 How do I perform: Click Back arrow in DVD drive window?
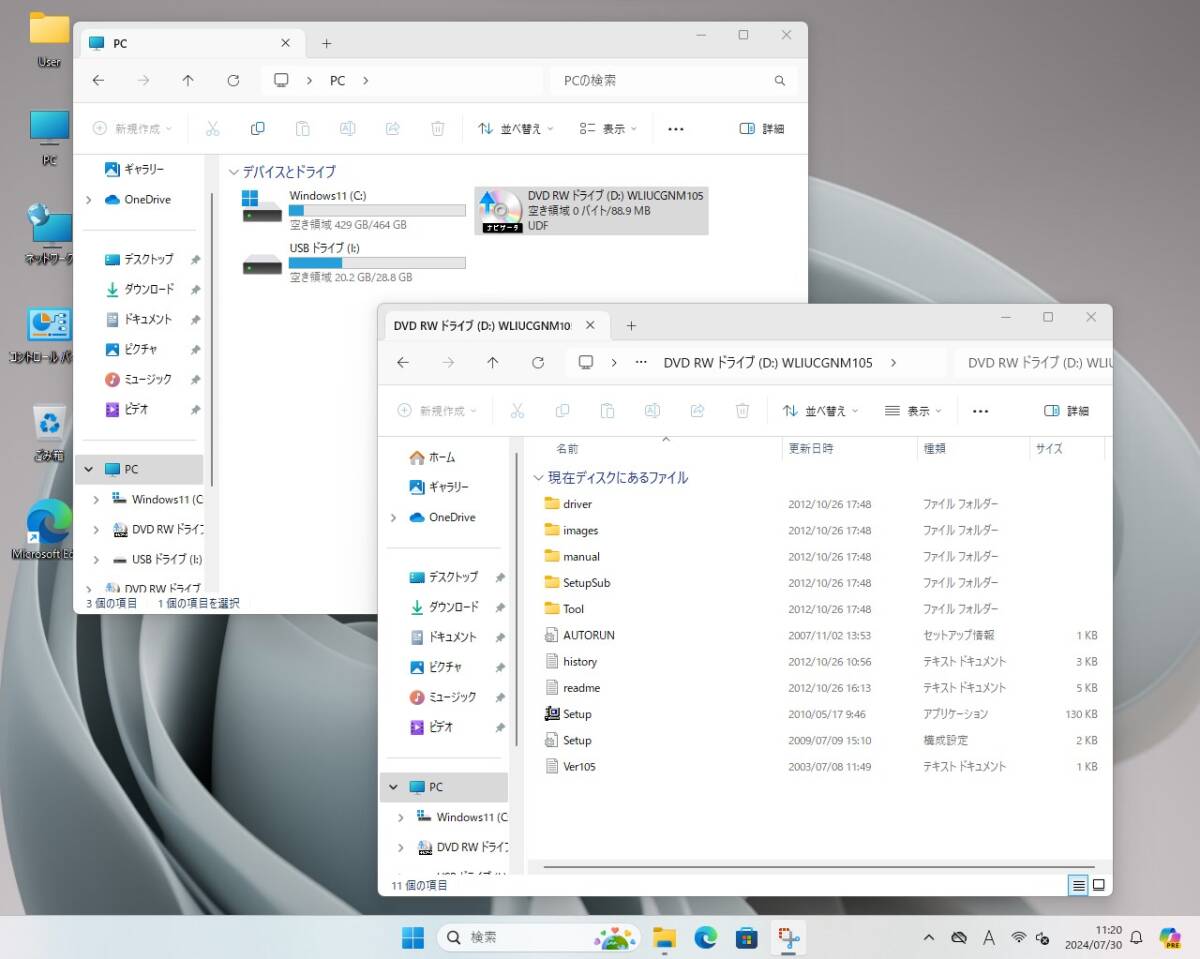[403, 362]
